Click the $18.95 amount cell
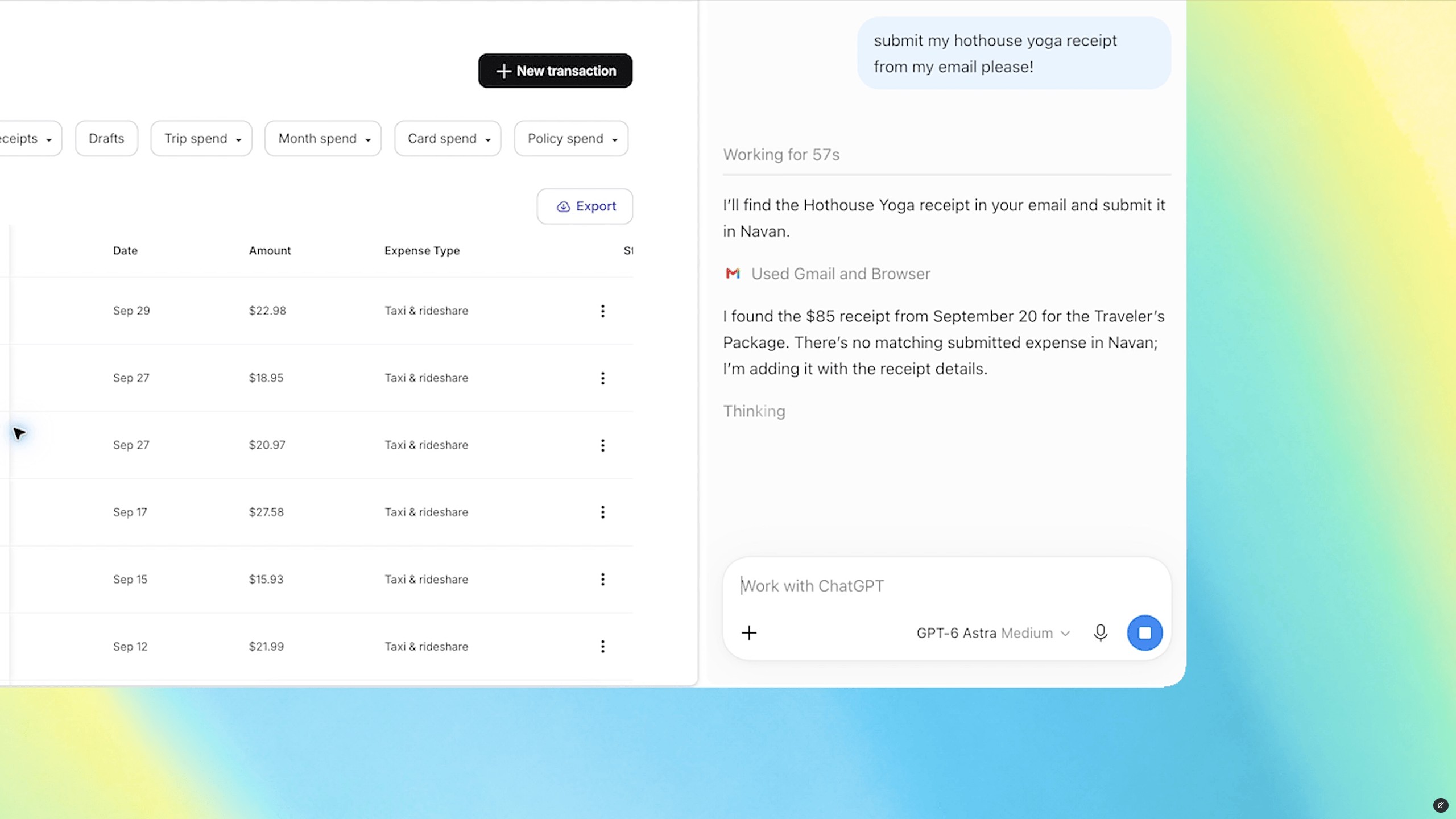 [x=266, y=378]
